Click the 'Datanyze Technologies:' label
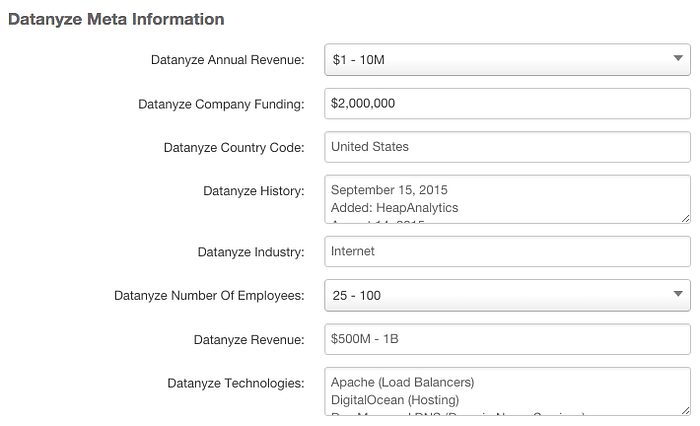Screen dimensions: 700x426 [x=236, y=383]
